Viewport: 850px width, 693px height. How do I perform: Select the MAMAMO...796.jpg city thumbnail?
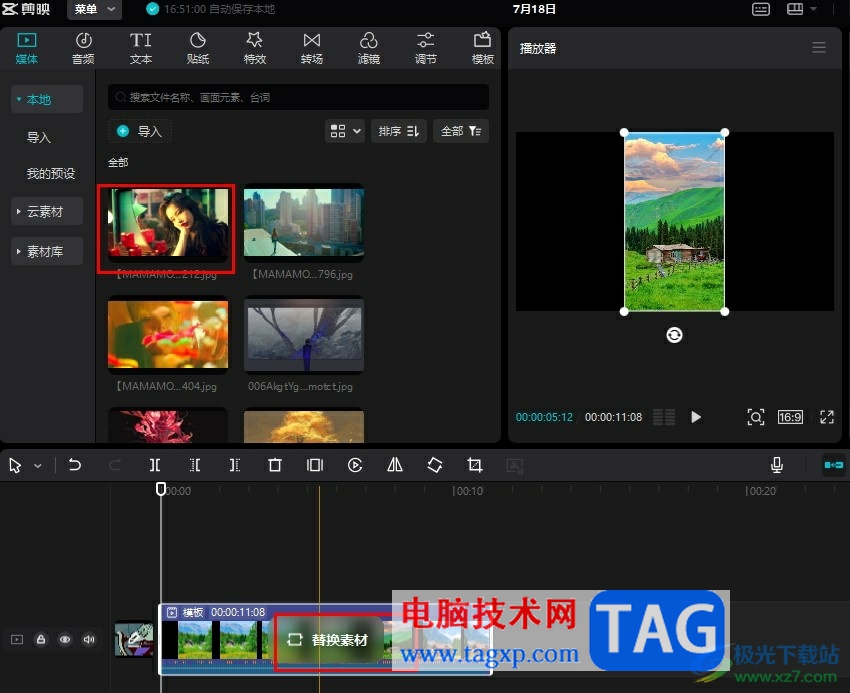[x=304, y=223]
